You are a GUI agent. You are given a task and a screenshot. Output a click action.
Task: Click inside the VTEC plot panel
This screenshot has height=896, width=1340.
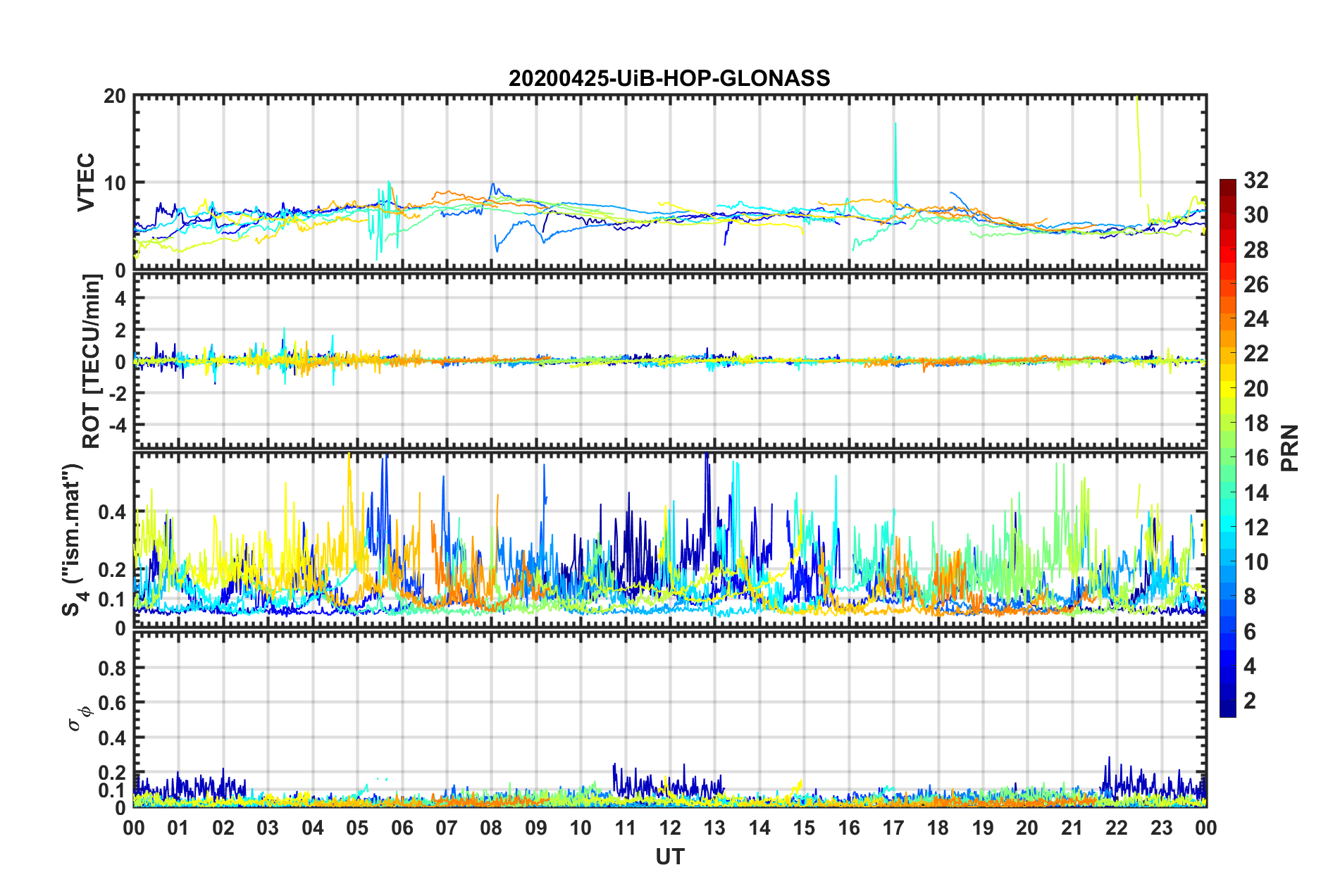(x=670, y=182)
